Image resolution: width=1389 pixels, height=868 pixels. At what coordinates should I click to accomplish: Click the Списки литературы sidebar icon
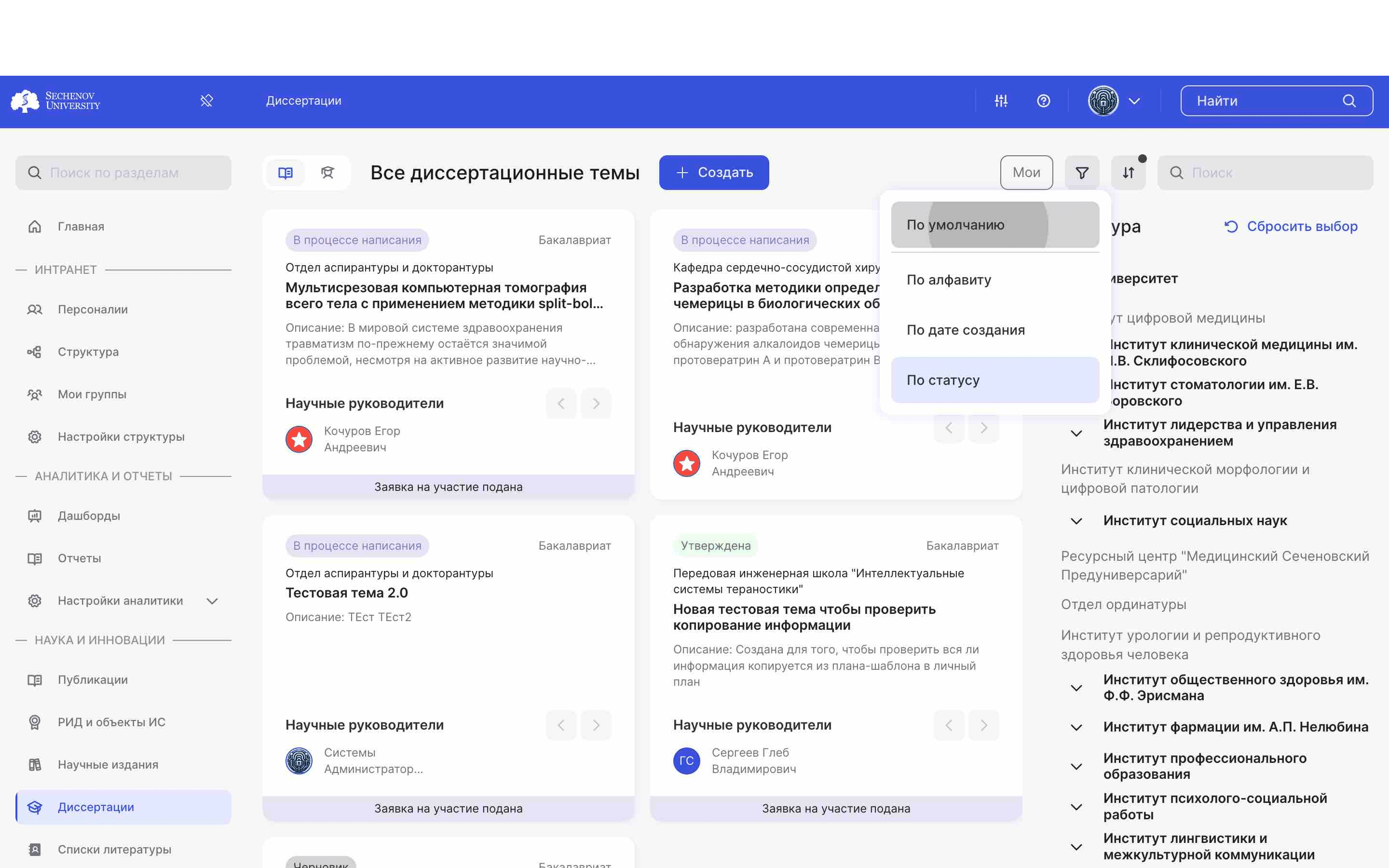(x=34, y=850)
